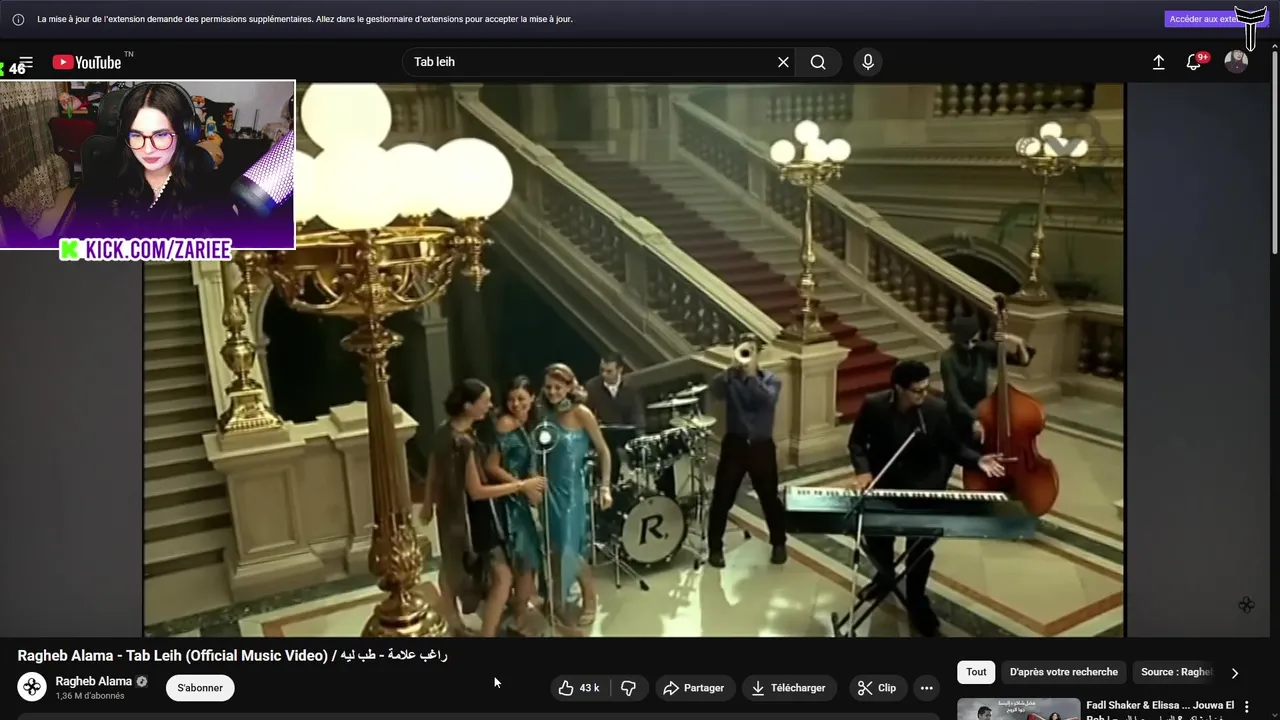Viewport: 1280px width, 720px height.
Task: Select the D'après votre recherche chip
Action: (x=1064, y=672)
